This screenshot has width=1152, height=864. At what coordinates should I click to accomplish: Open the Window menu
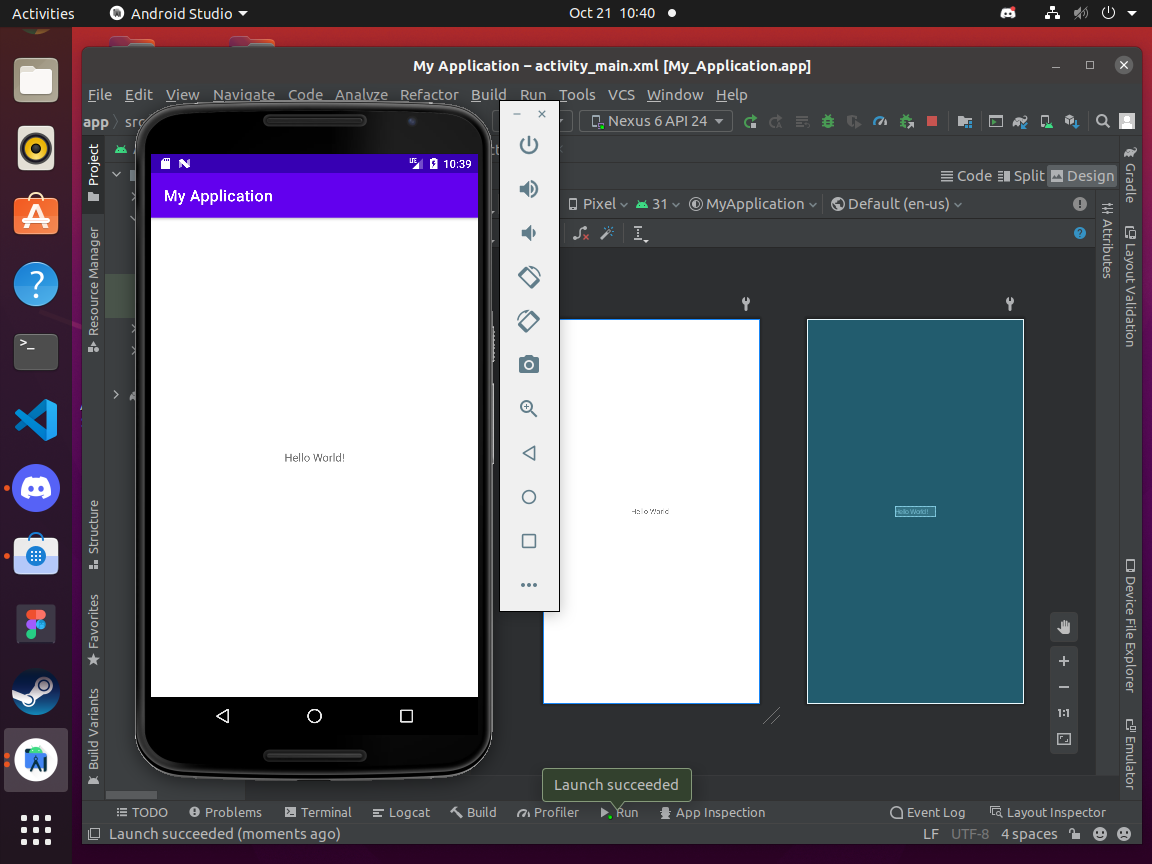click(674, 95)
